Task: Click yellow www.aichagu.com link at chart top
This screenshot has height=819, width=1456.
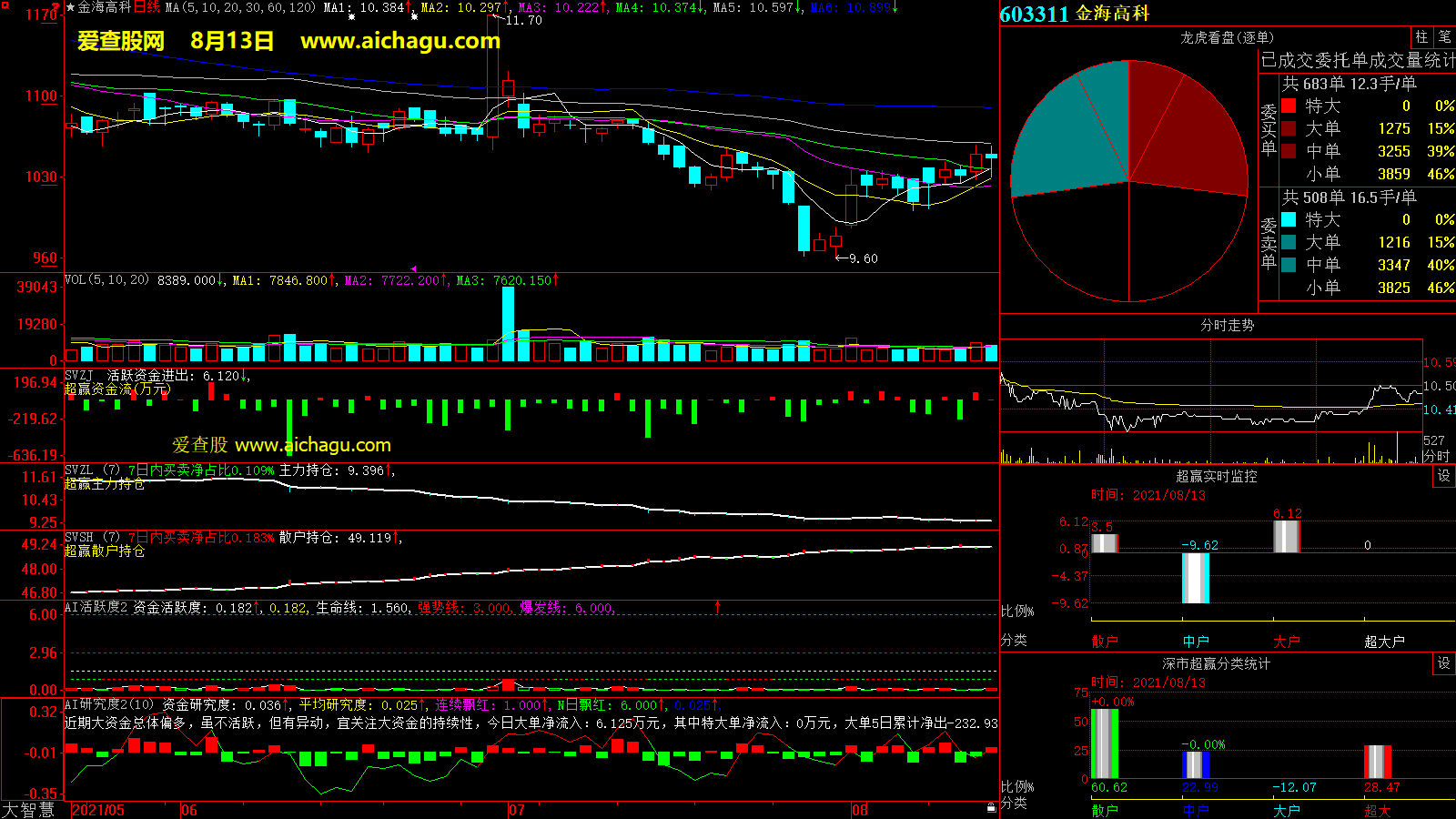Action: click(400, 41)
